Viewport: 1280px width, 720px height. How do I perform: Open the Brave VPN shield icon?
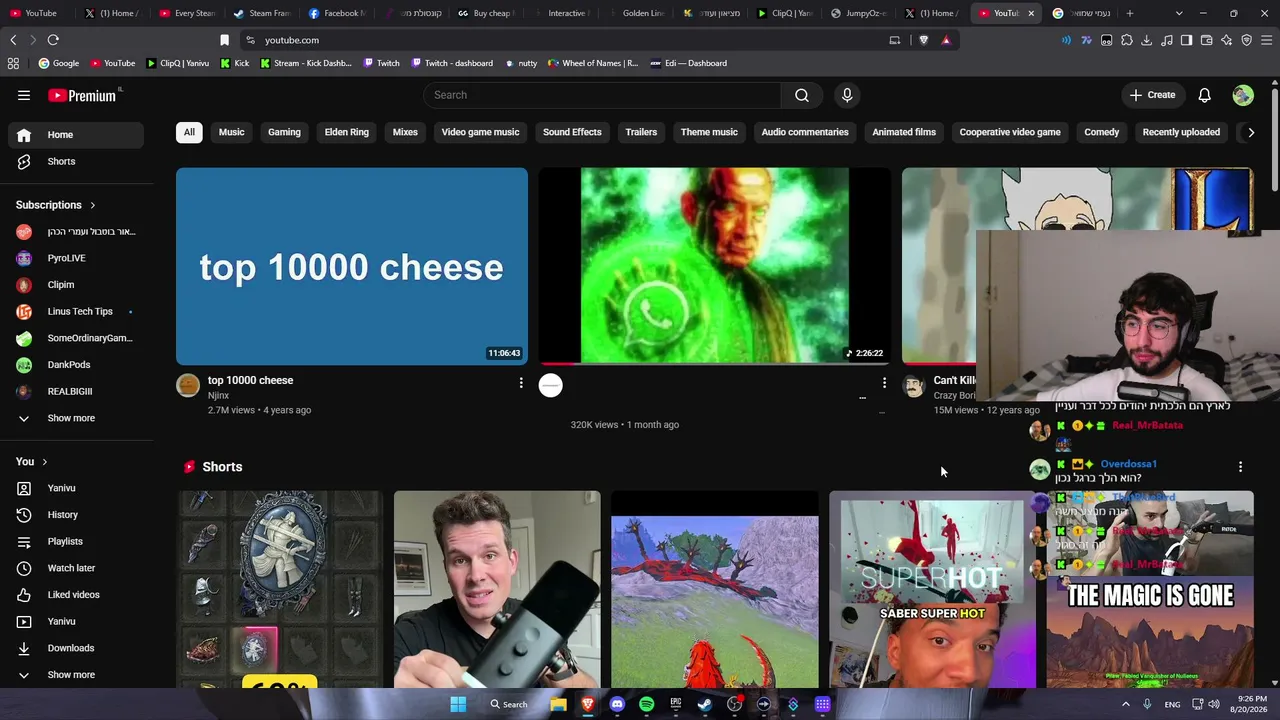[1247, 40]
